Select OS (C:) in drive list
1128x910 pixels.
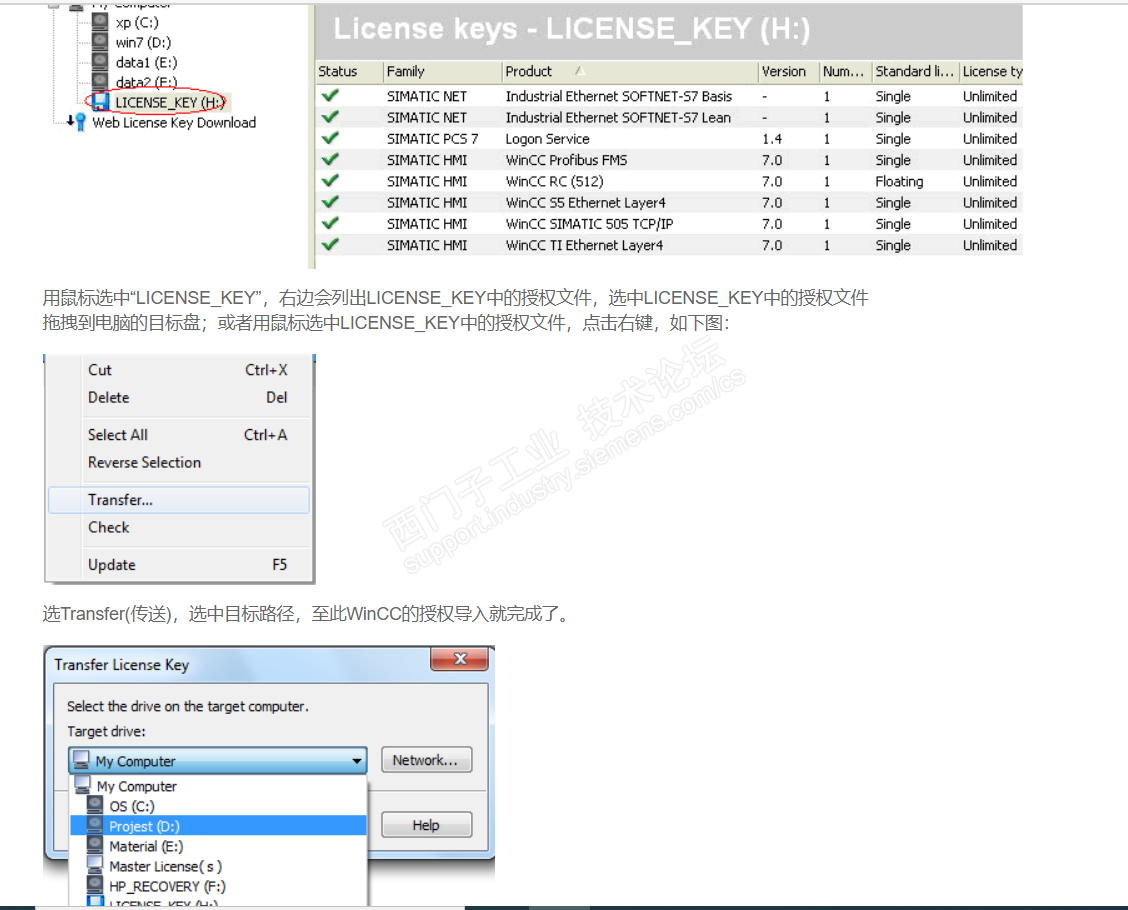(218, 806)
